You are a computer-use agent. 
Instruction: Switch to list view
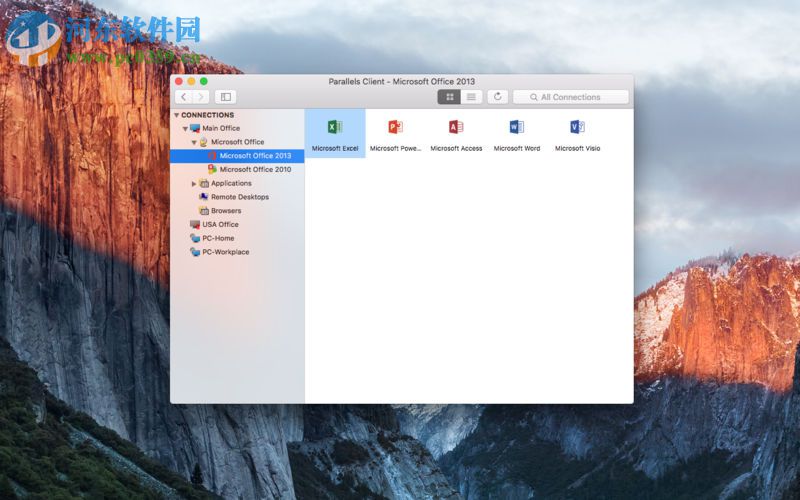pos(471,96)
